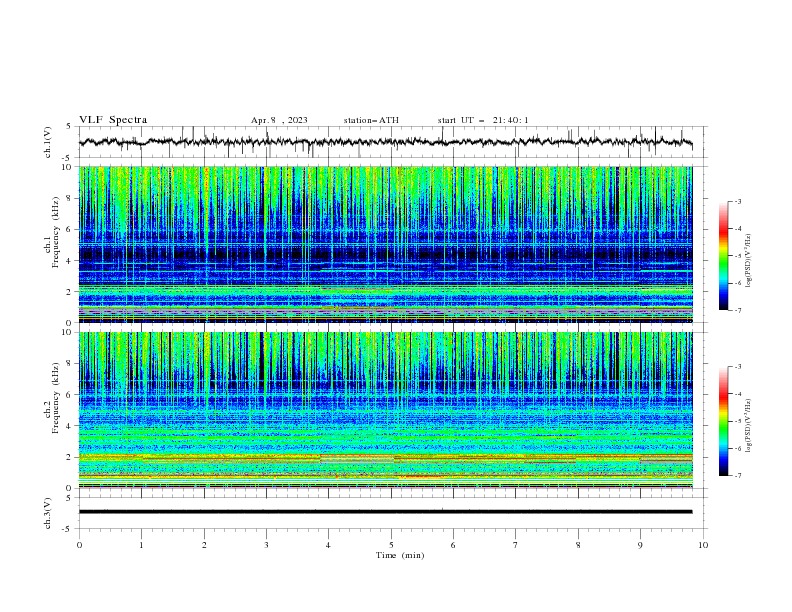The height and width of the screenshot is (612, 792).
Task: Click the time axis tick label "10"
Action: click(x=703, y=545)
